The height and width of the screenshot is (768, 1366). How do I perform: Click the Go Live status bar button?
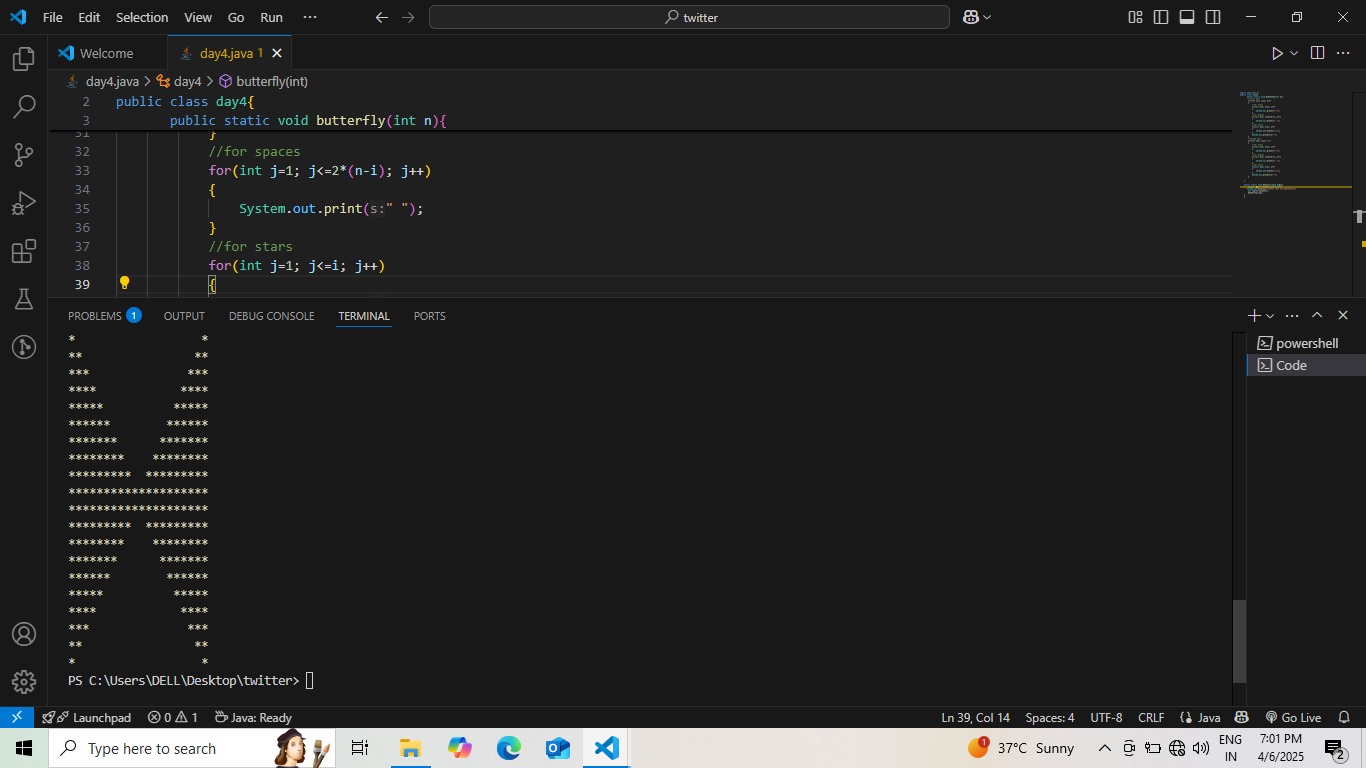[x=1293, y=717]
